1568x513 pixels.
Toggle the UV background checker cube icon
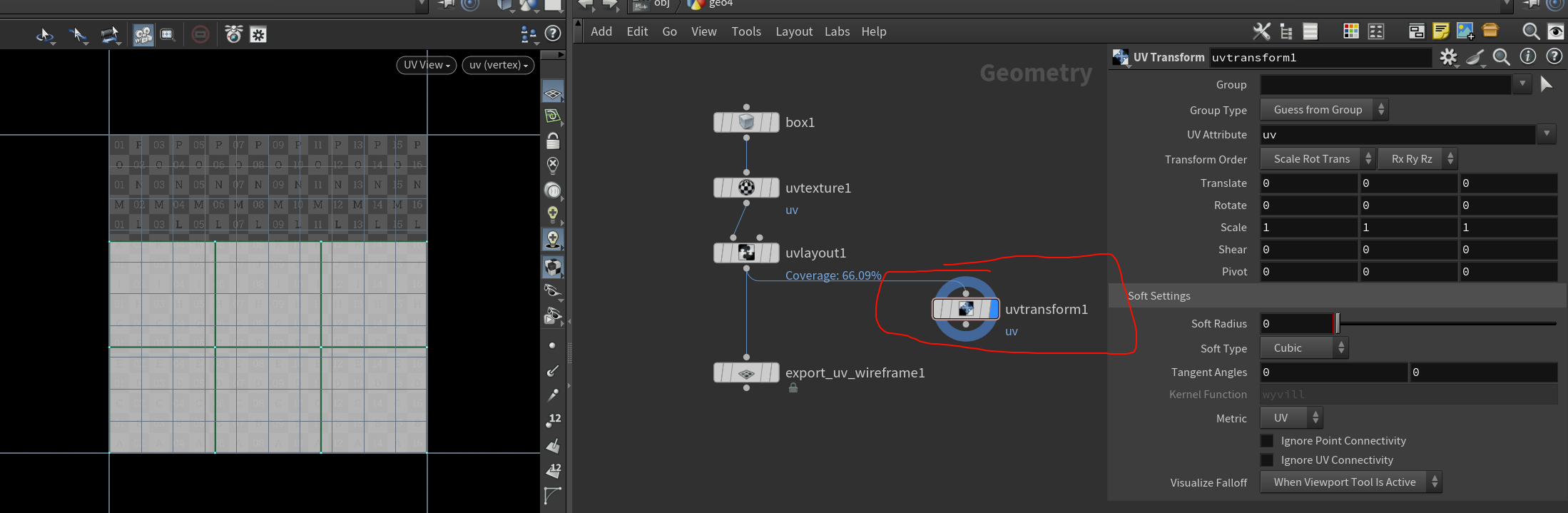553,268
